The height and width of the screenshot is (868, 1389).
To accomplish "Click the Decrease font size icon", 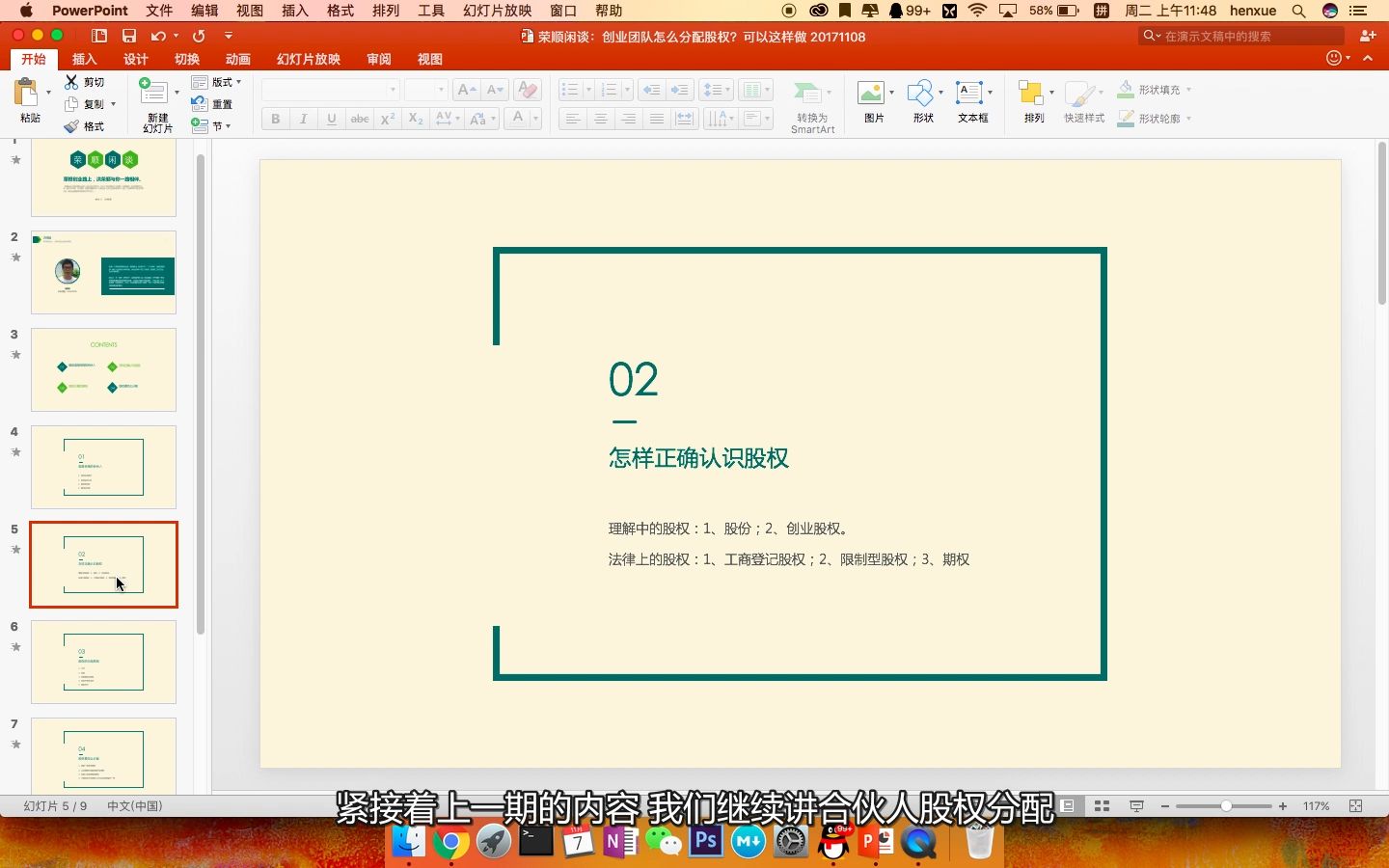I will click(495, 90).
